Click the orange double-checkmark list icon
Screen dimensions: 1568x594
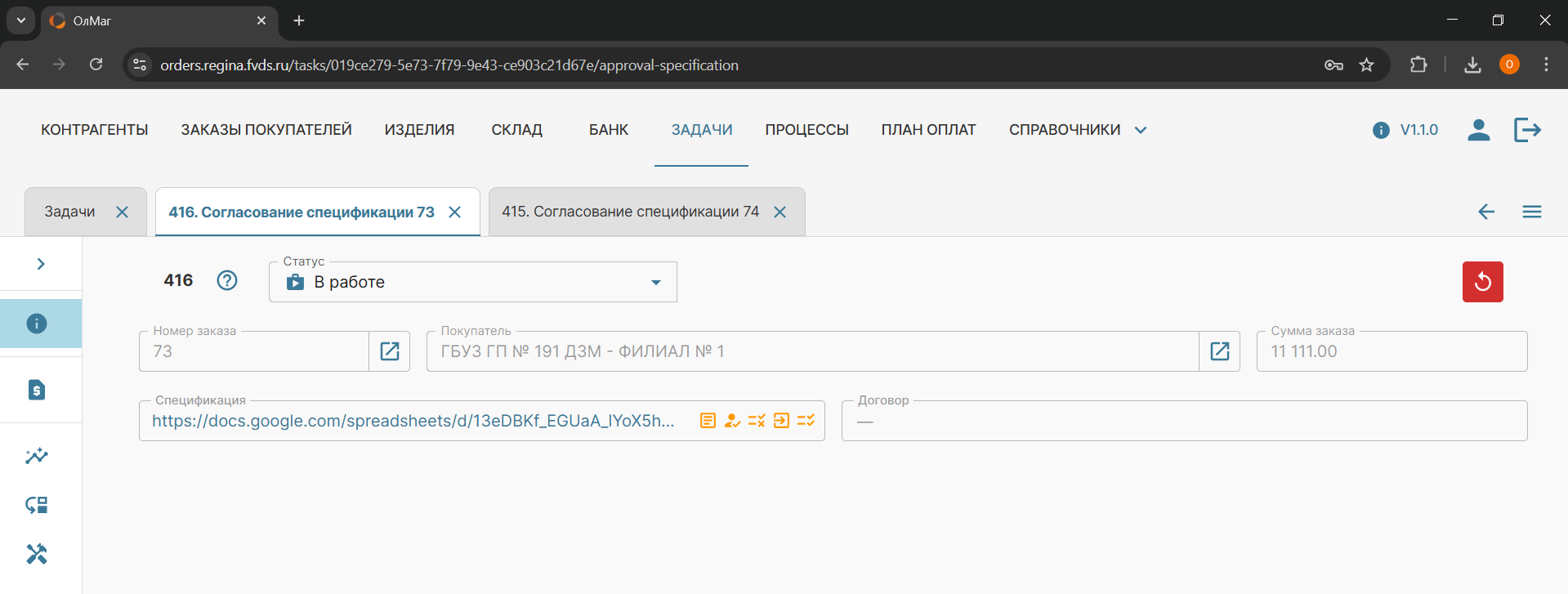pyautogui.click(x=806, y=421)
